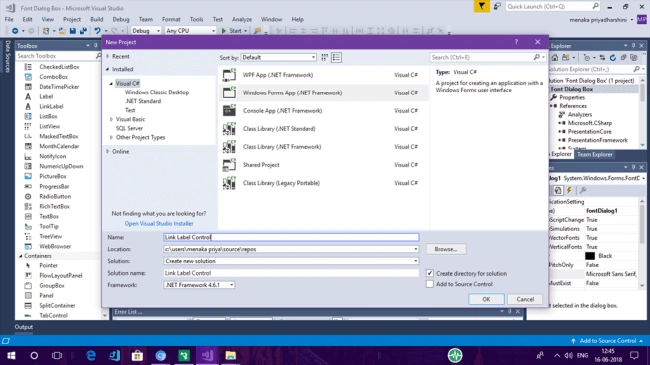
Task: Collapse the Visual C# tree node
Action: pyautogui.click(x=111, y=83)
